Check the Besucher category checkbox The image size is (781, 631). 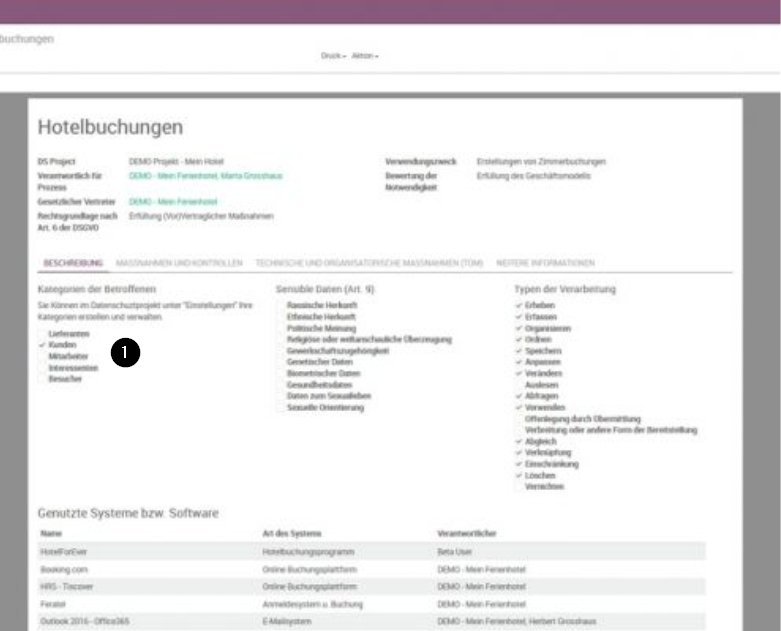42,380
